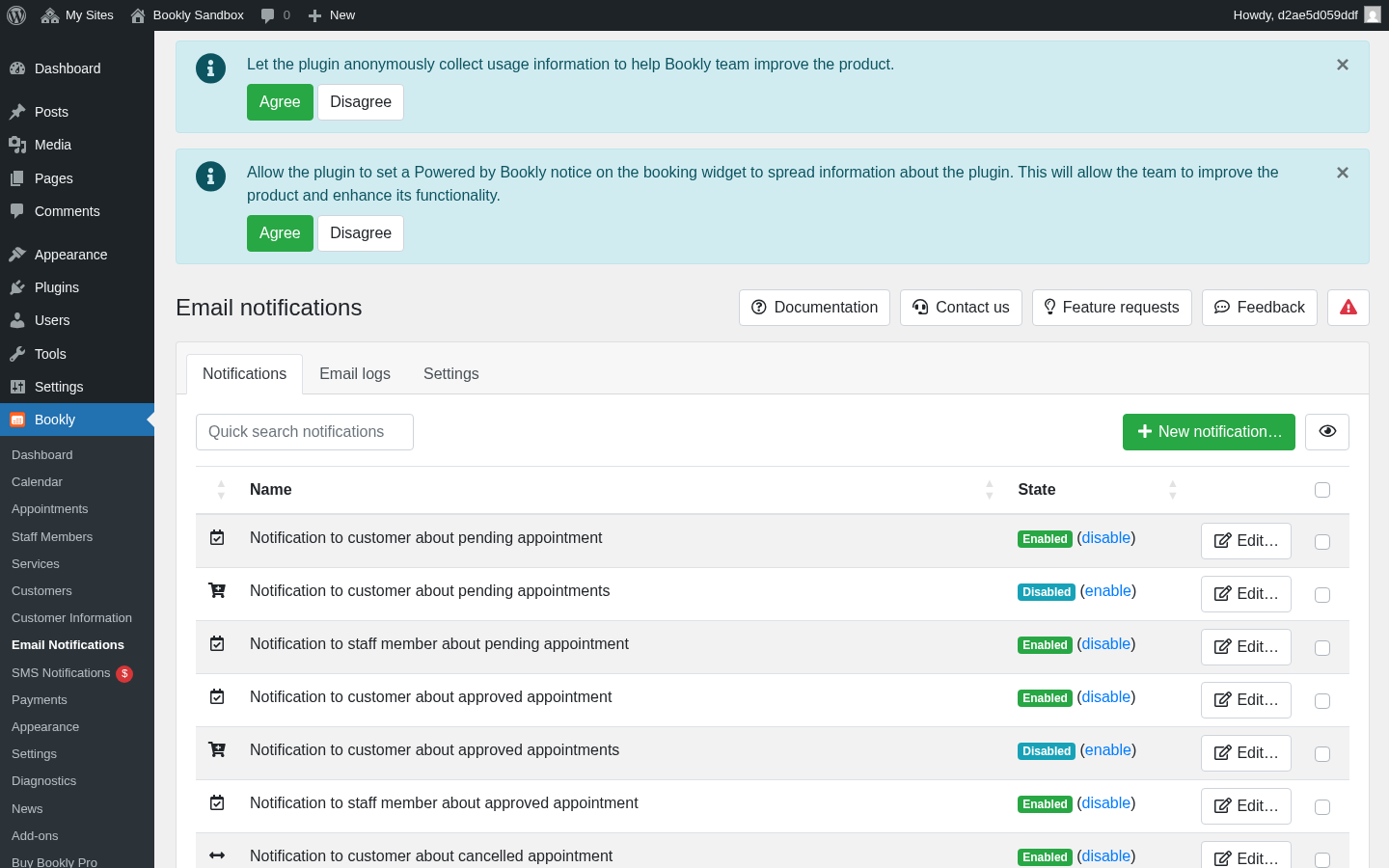Toggle the select-all checkbox in header

[1322, 490]
